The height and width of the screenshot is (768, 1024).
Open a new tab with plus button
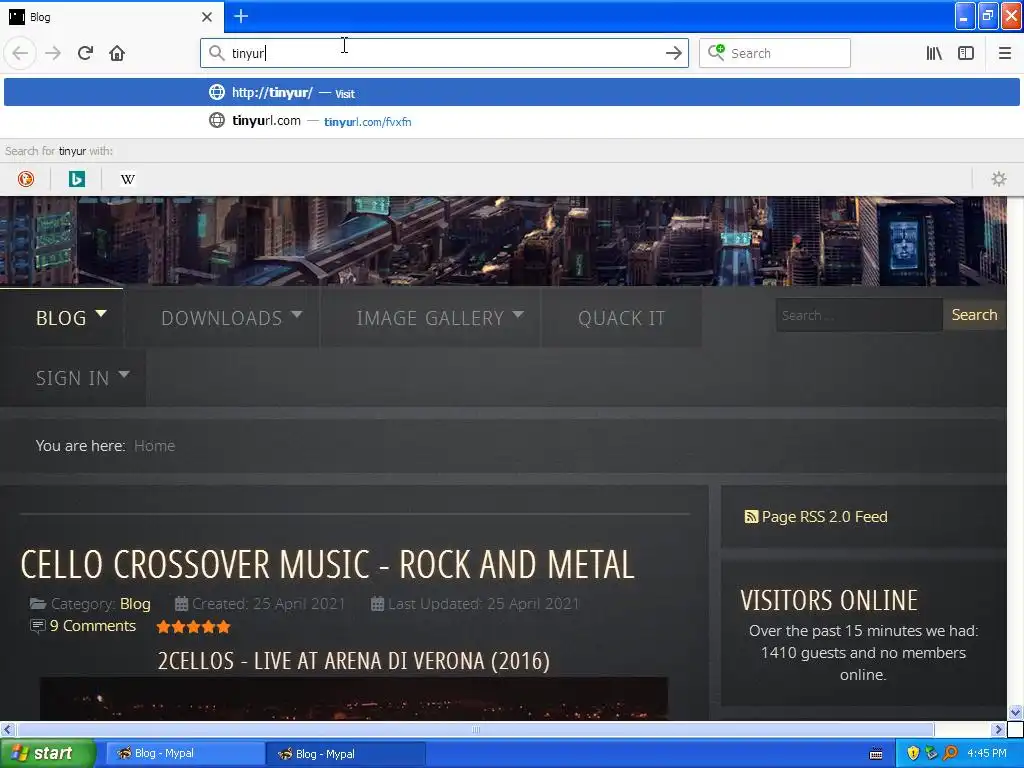click(x=241, y=16)
